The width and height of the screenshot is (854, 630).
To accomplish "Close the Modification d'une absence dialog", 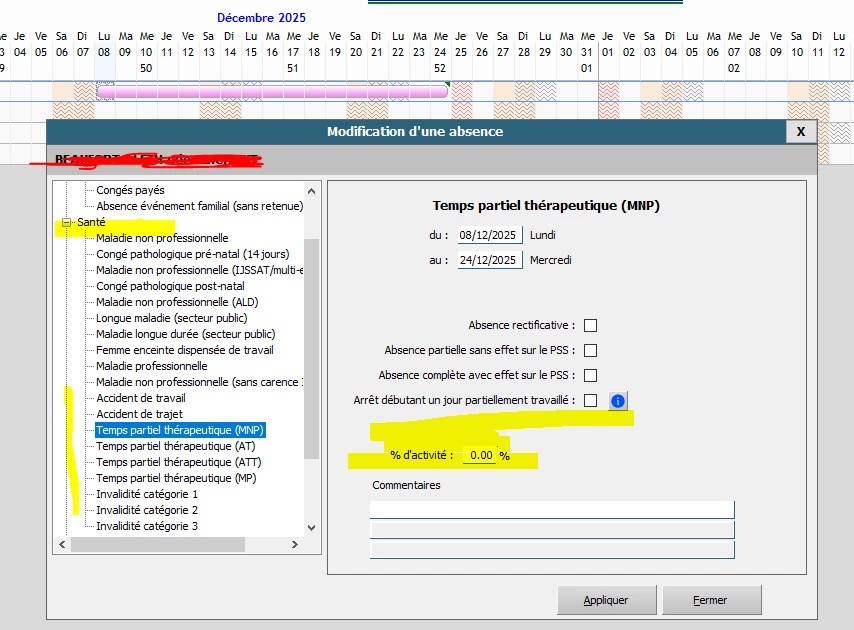I will click(x=801, y=132).
